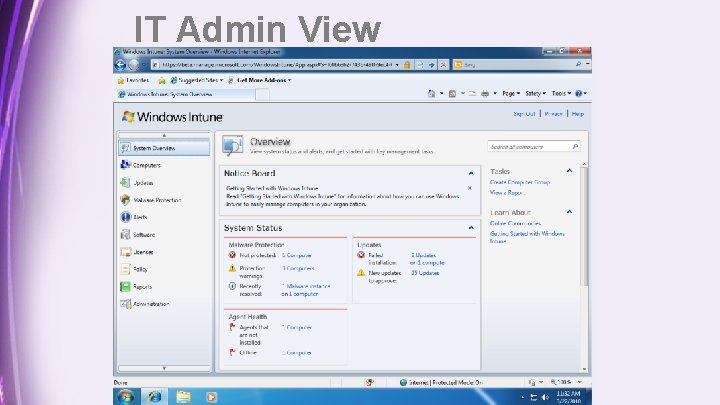Open the Windows Start orb
Viewport: 720px width, 405px height.
(125, 397)
